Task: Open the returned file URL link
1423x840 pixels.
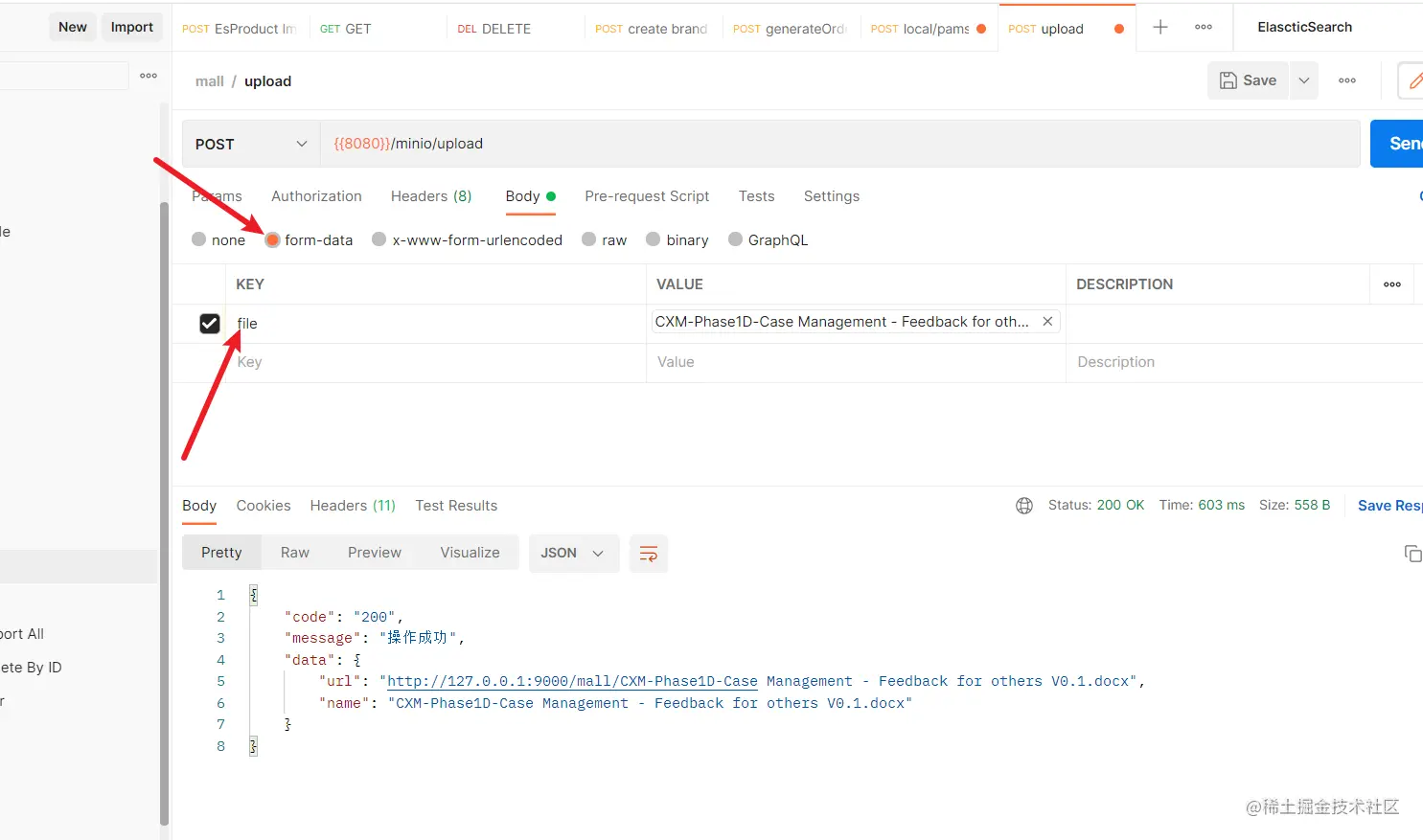Action: 572,681
